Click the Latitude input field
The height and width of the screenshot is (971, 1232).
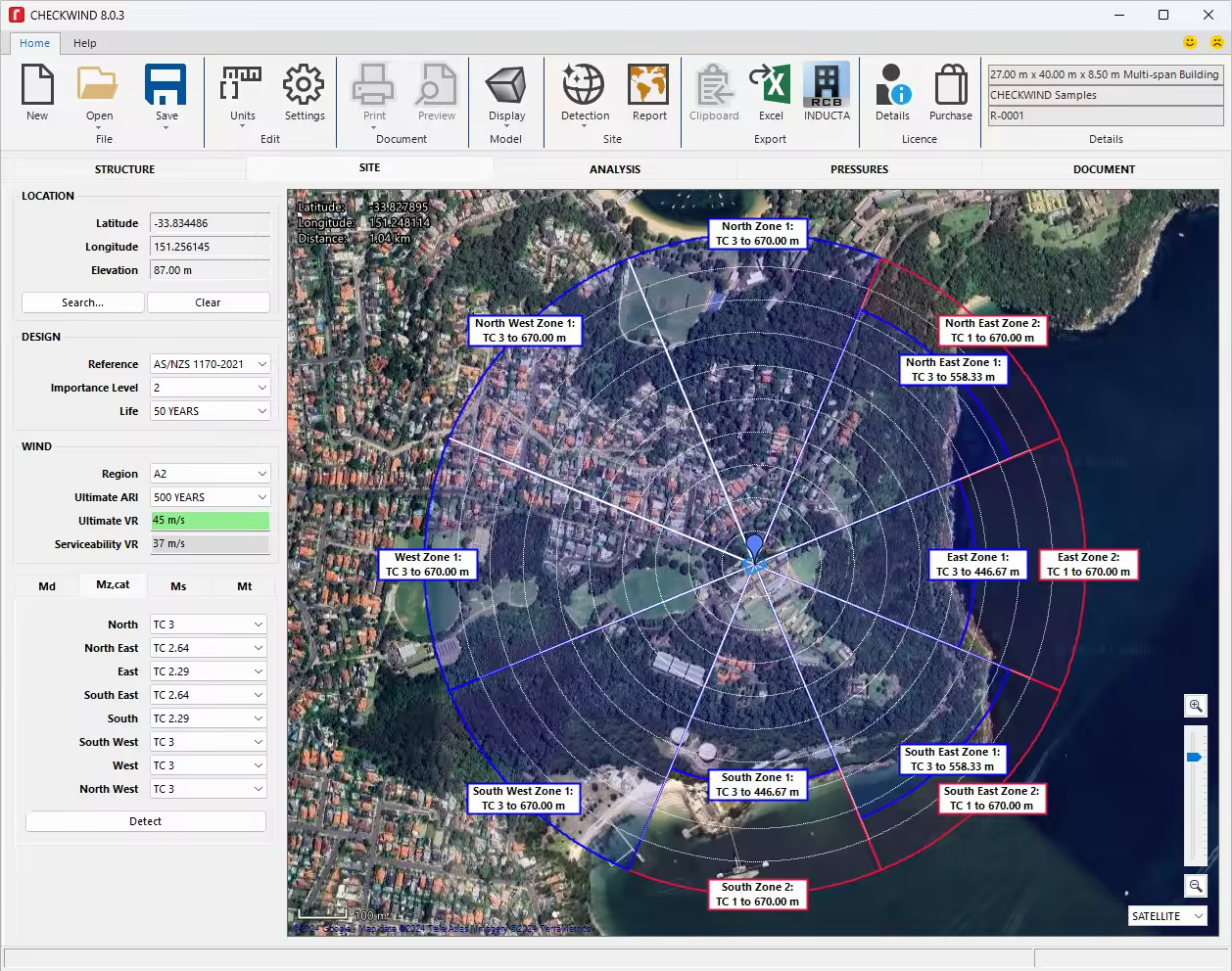tap(210, 223)
